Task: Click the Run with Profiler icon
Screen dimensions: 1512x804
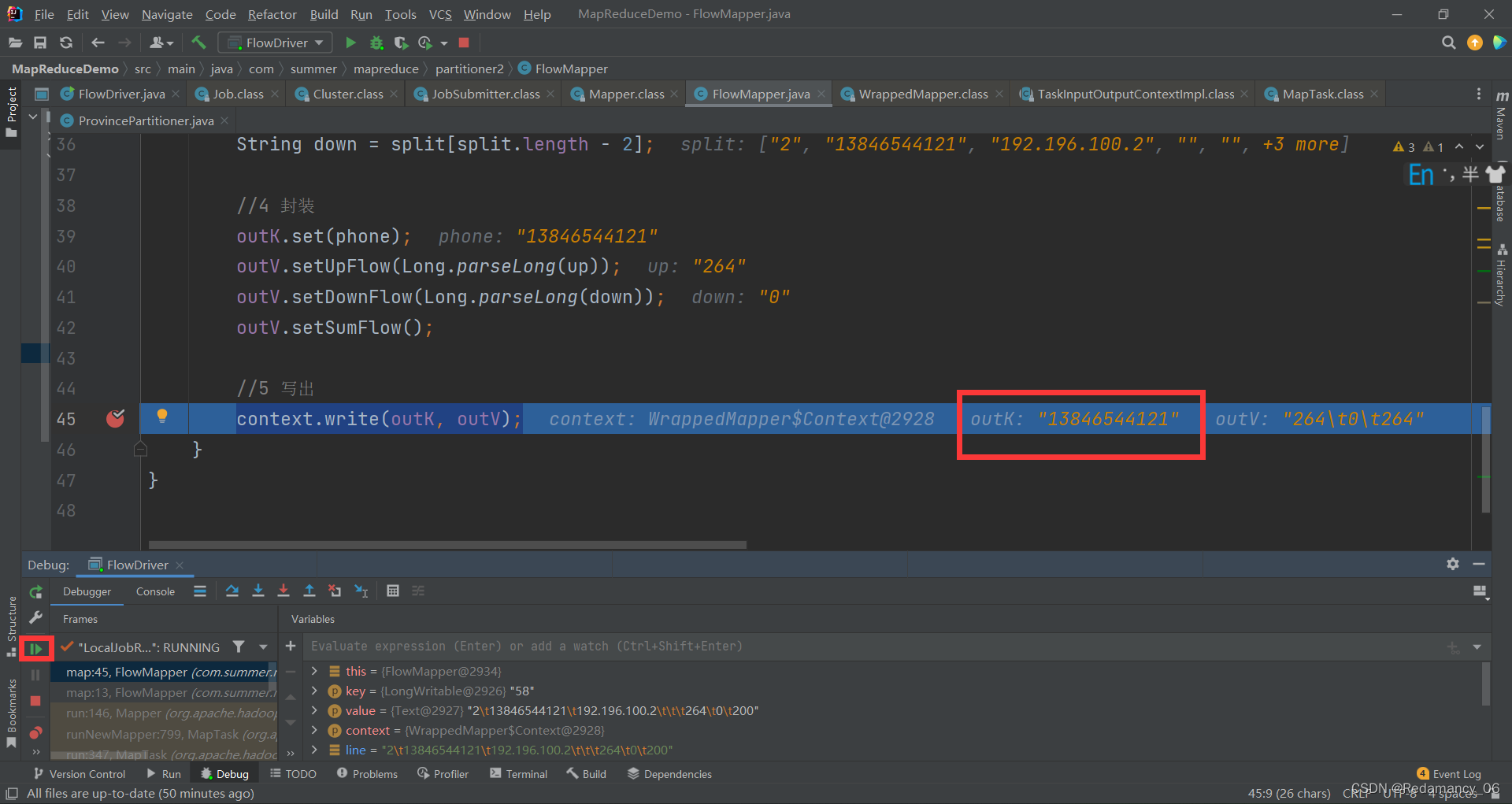Action: (425, 43)
